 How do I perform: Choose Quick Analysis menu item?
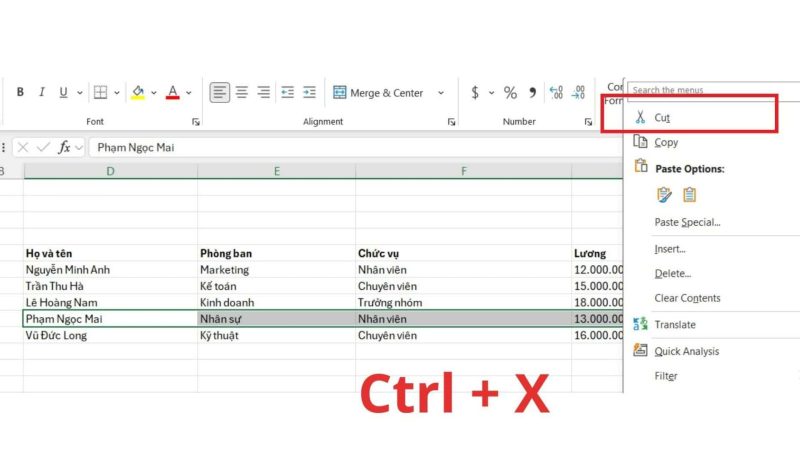click(x=686, y=351)
